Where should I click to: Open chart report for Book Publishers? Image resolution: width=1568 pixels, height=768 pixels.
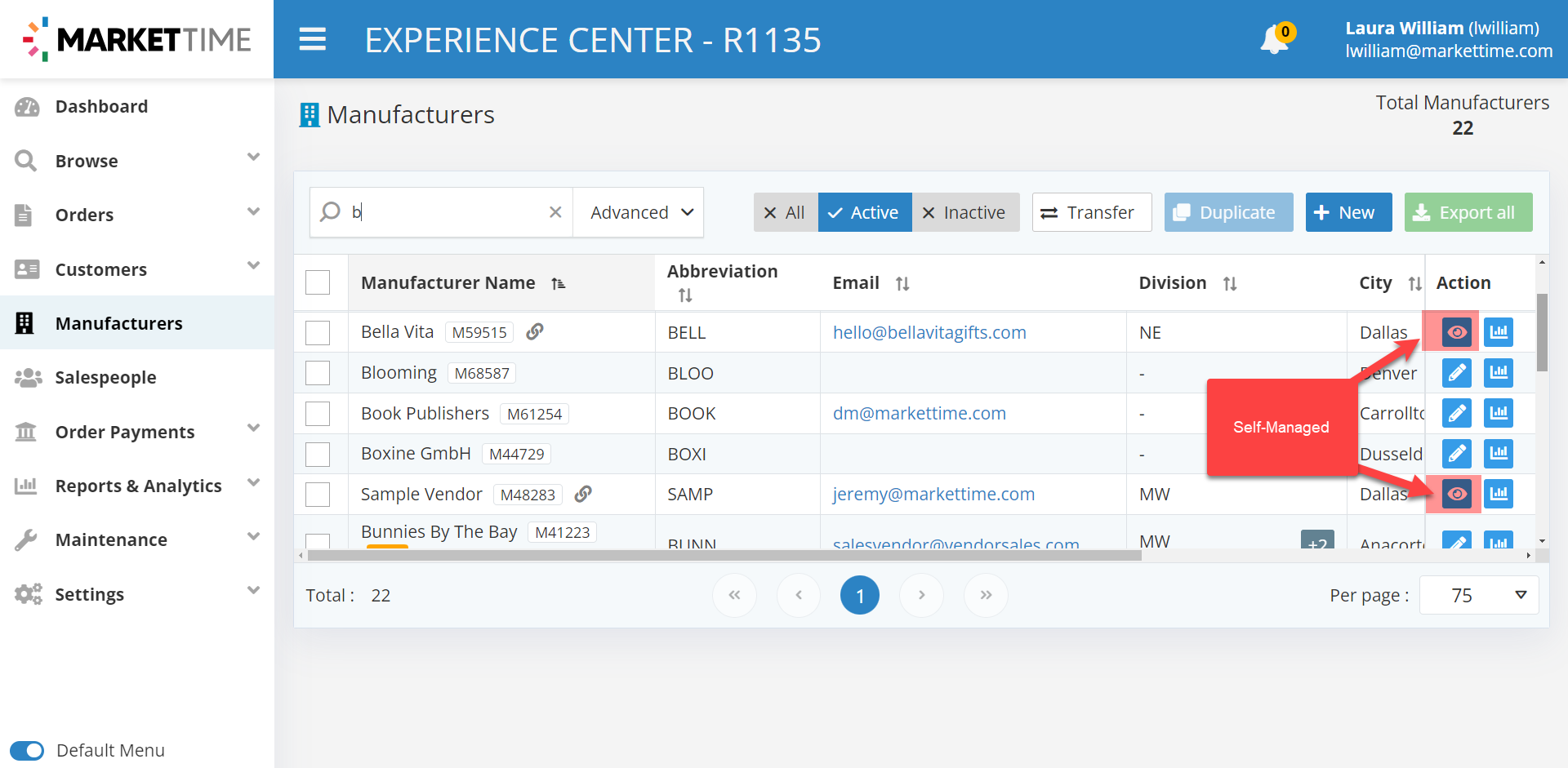[x=1498, y=413]
